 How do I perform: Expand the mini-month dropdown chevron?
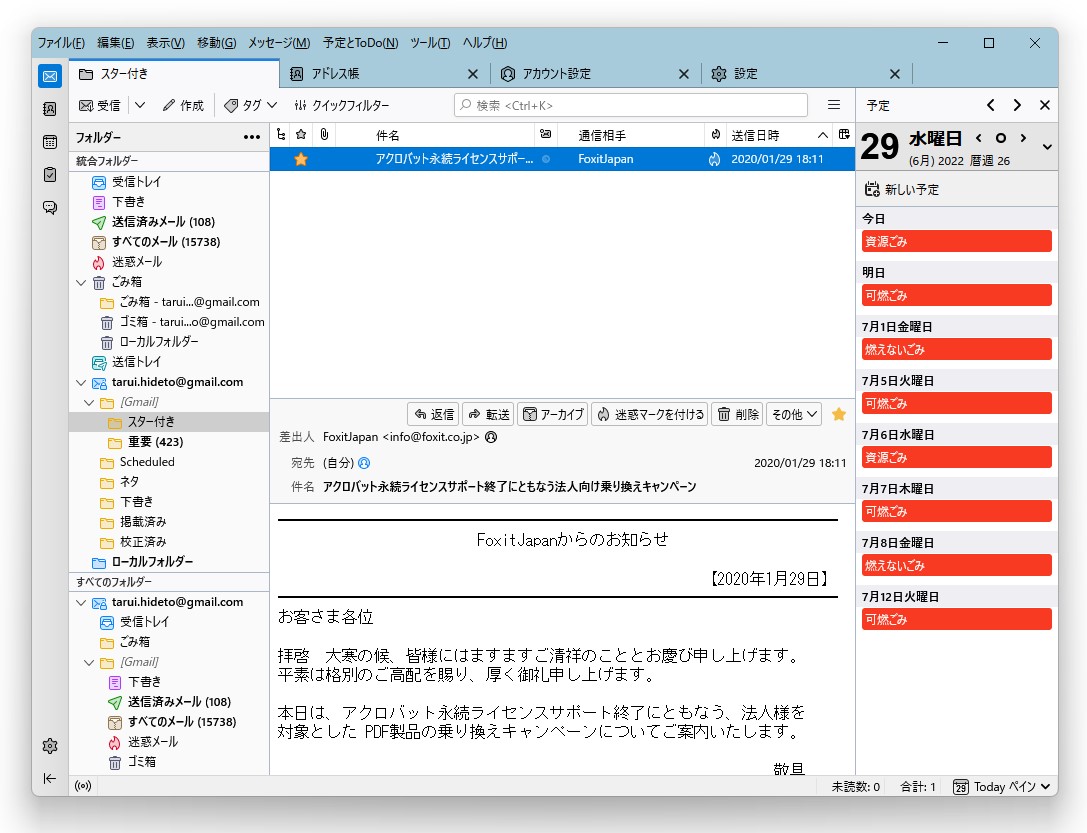[x=1047, y=147]
